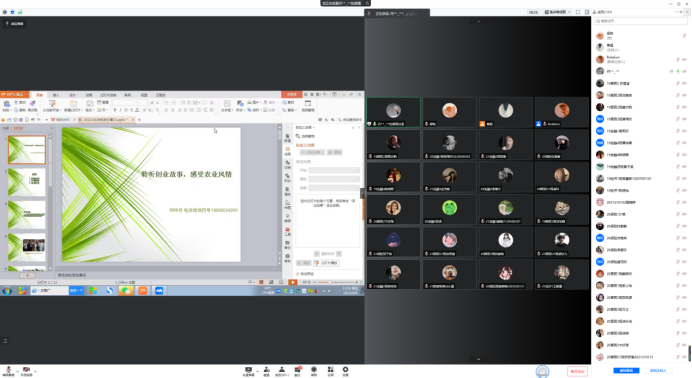
Task: Open the meeting chat icon
Action: (x=297, y=371)
